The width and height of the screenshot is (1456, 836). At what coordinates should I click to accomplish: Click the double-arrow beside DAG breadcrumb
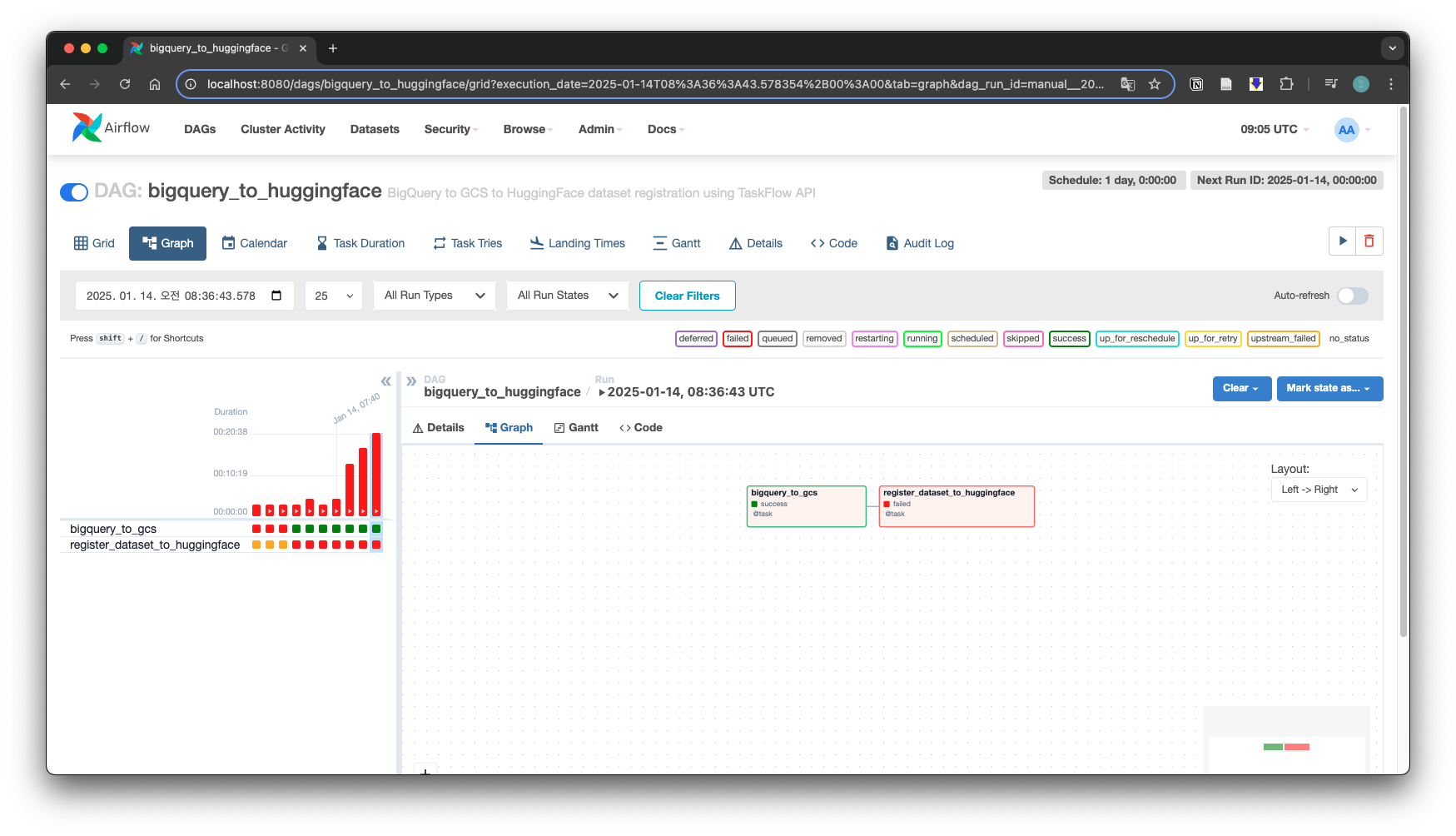(411, 381)
